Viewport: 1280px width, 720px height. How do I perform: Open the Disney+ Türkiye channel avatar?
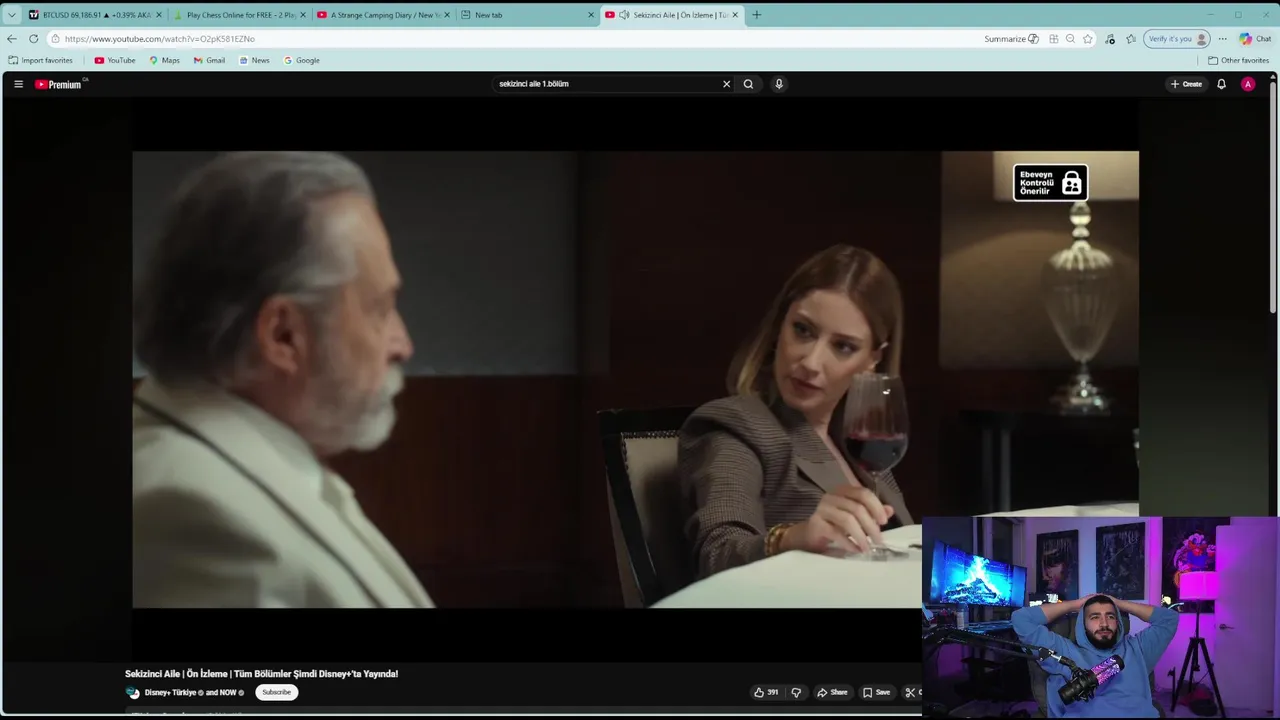tap(132, 692)
